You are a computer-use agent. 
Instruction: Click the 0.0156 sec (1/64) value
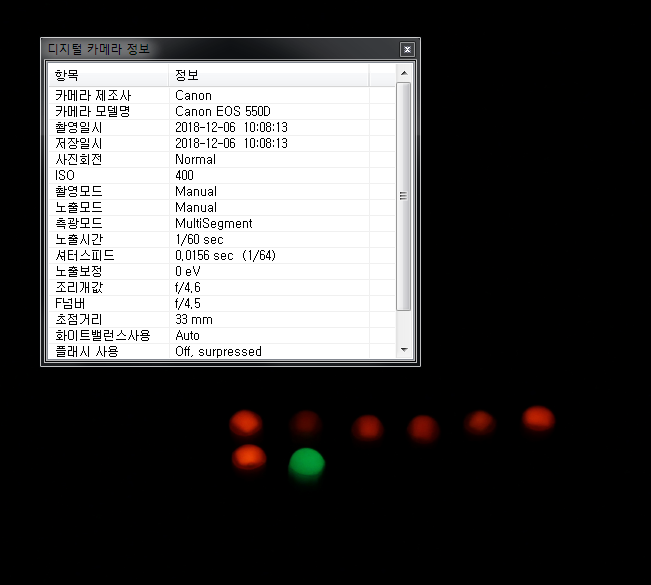[225, 255]
